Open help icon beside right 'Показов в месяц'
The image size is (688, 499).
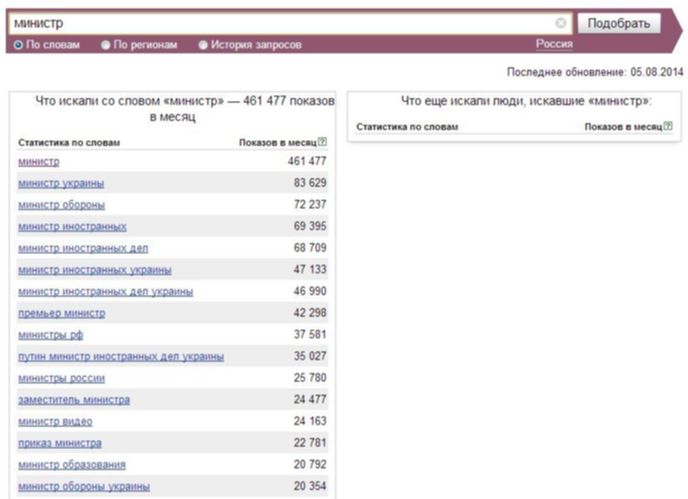[x=668, y=126]
